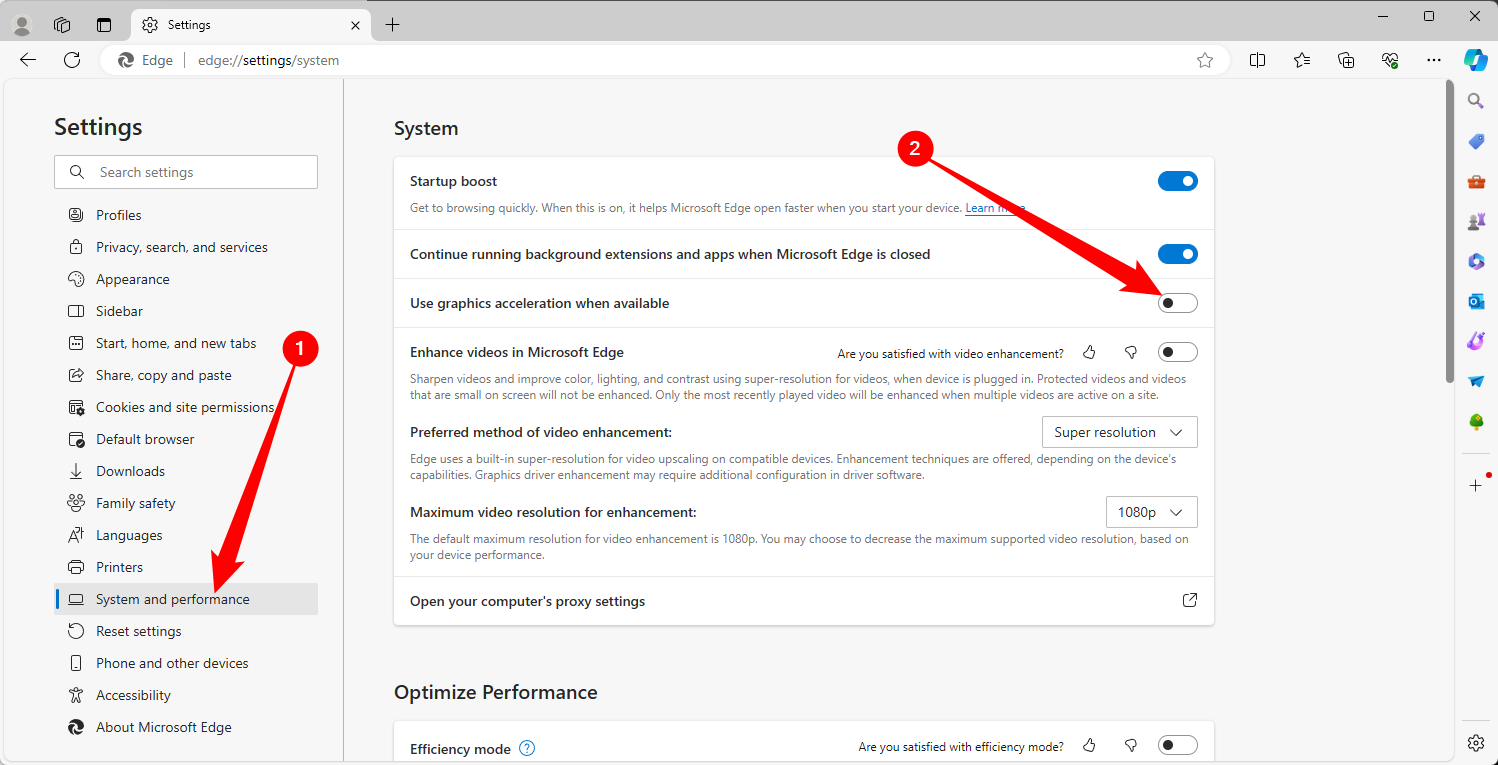
Task: Click inside the Search settings box
Action: pyautogui.click(x=185, y=172)
